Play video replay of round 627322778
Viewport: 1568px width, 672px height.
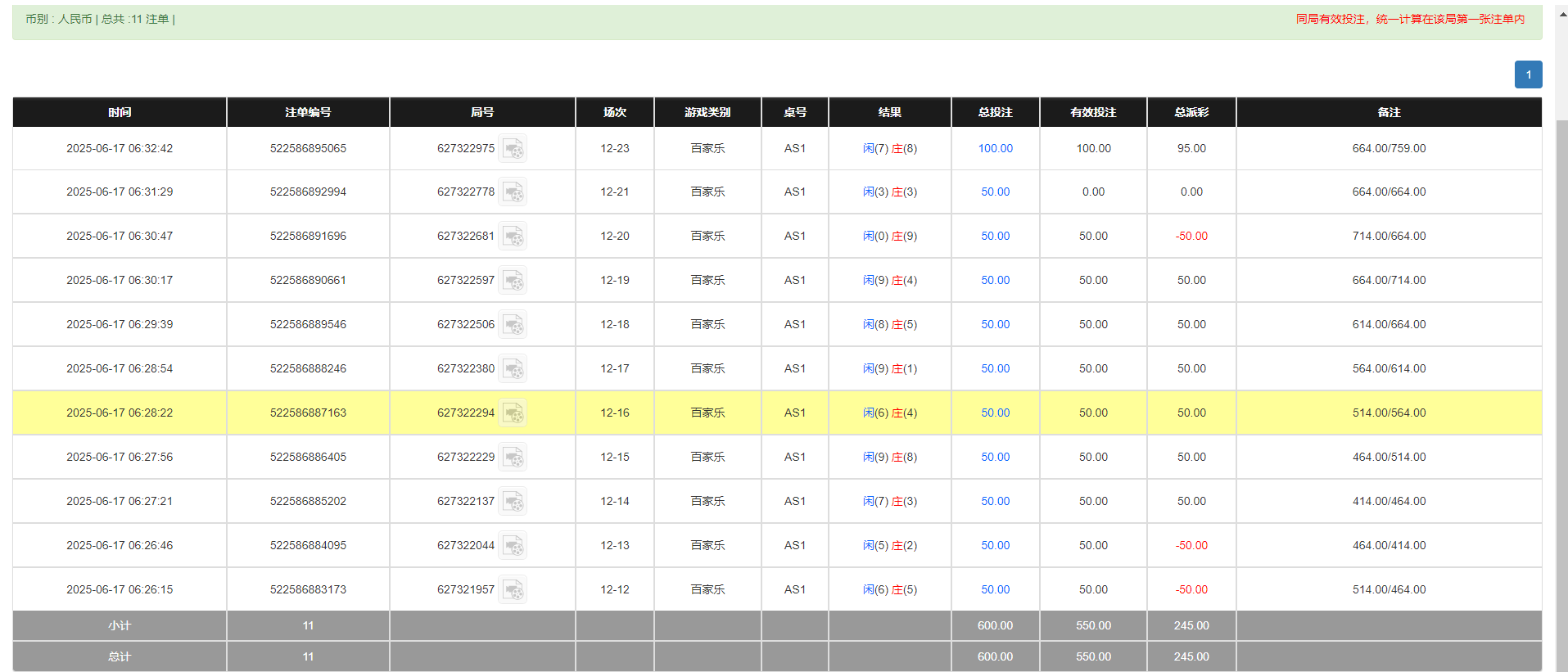pyautogui.click(x=513, y=192)
